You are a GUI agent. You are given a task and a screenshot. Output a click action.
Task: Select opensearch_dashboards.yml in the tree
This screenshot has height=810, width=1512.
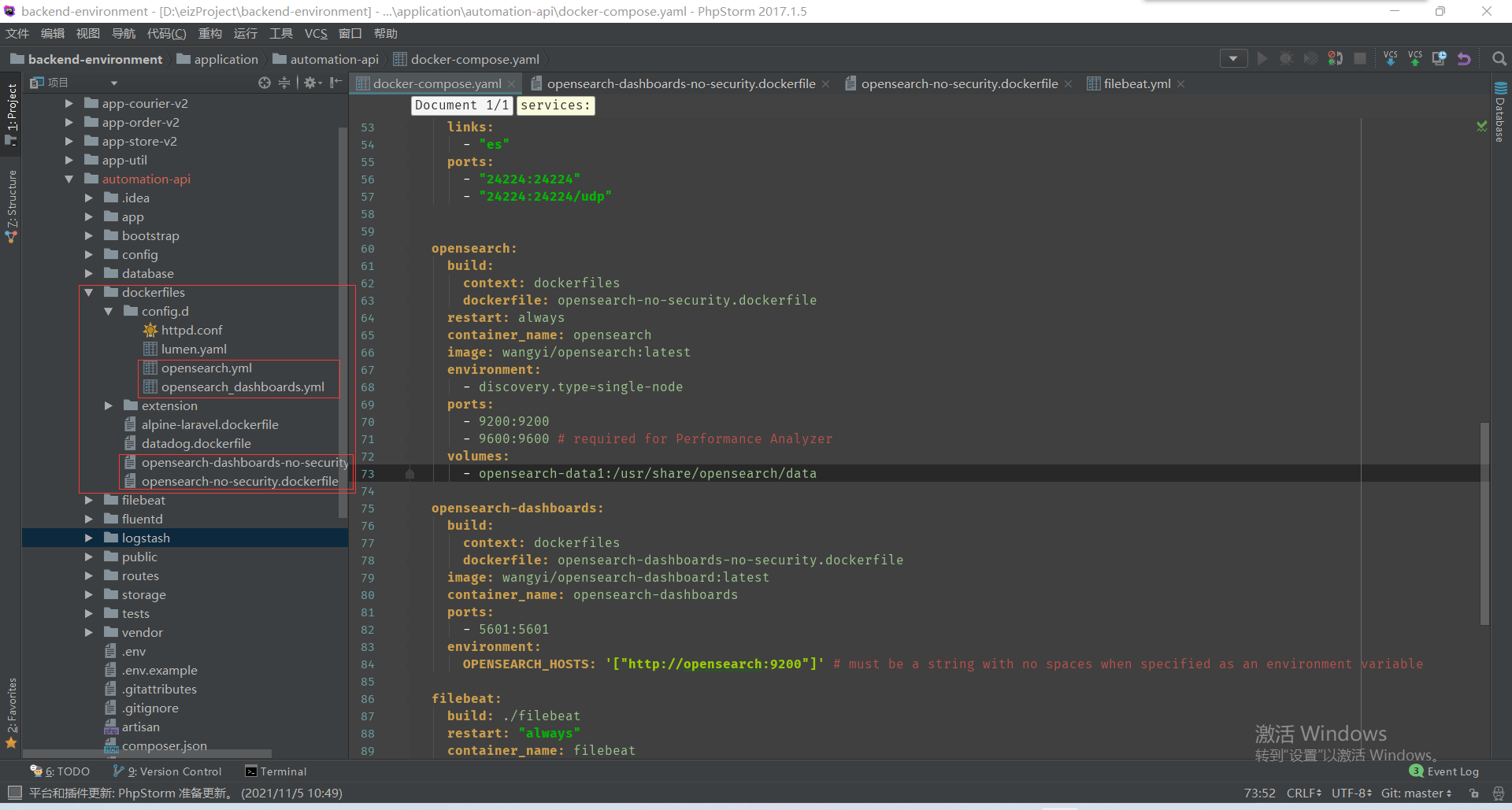click(x=243, y=387)
